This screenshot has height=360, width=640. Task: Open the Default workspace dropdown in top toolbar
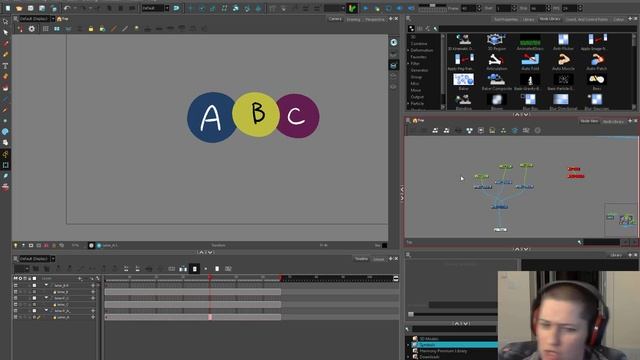coord(167,8)
